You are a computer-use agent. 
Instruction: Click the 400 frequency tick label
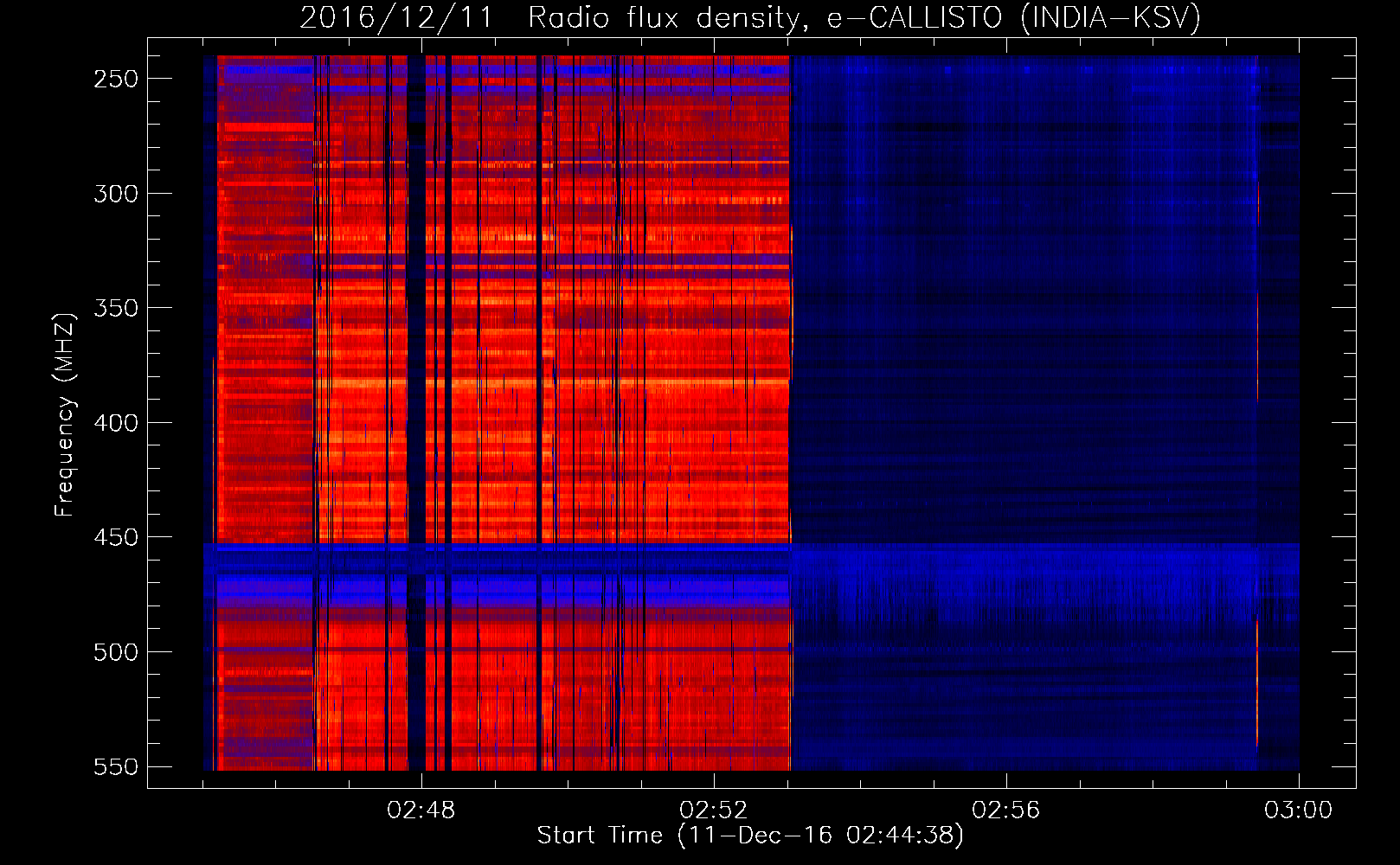pos(116,423)
